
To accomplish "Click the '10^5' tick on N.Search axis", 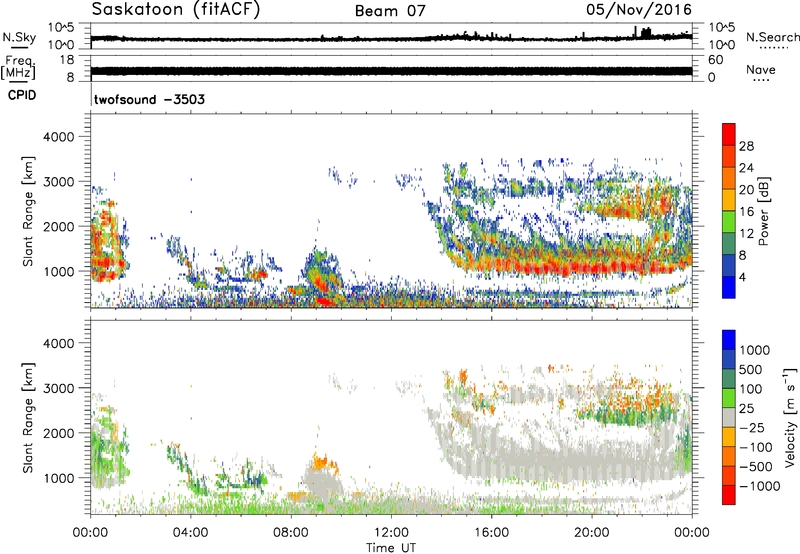I will (722, 28).
